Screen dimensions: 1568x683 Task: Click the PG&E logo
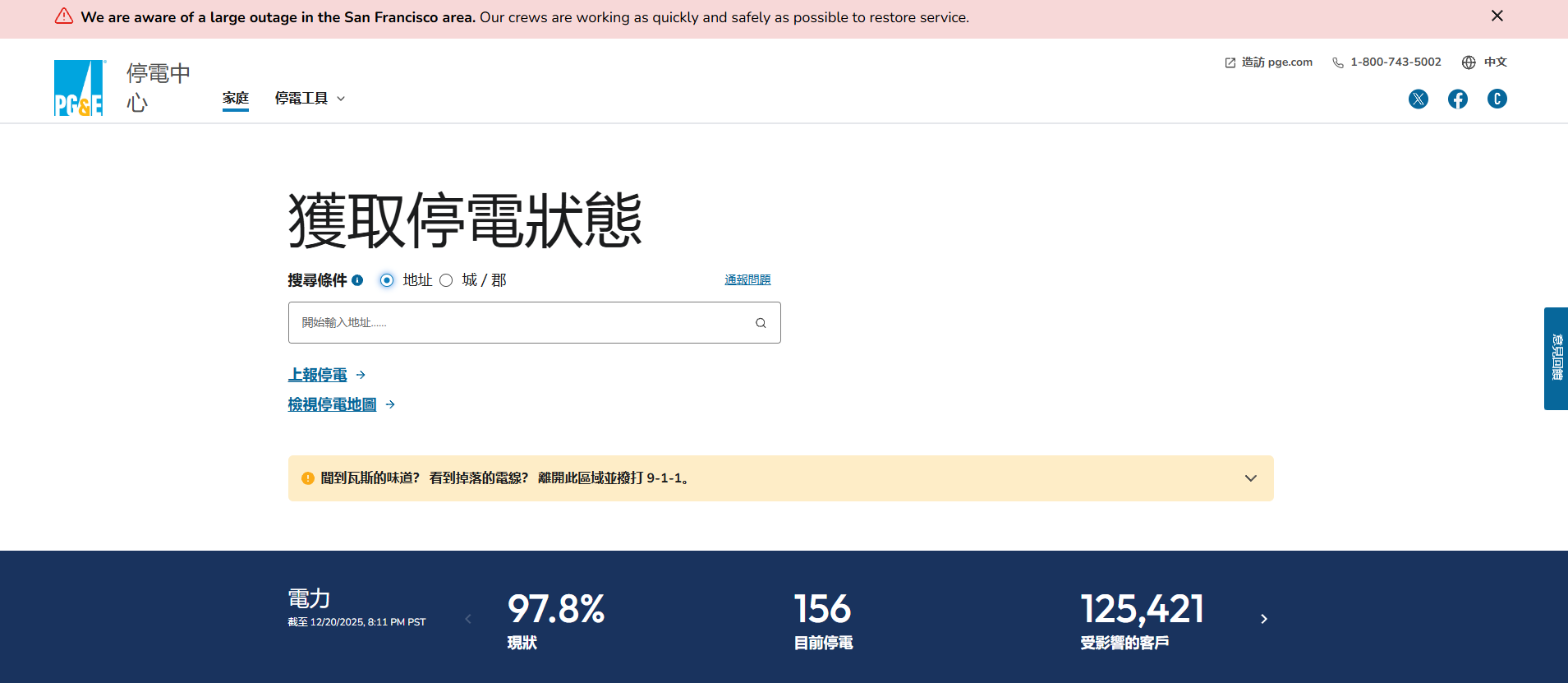click(x=79, y=88)
